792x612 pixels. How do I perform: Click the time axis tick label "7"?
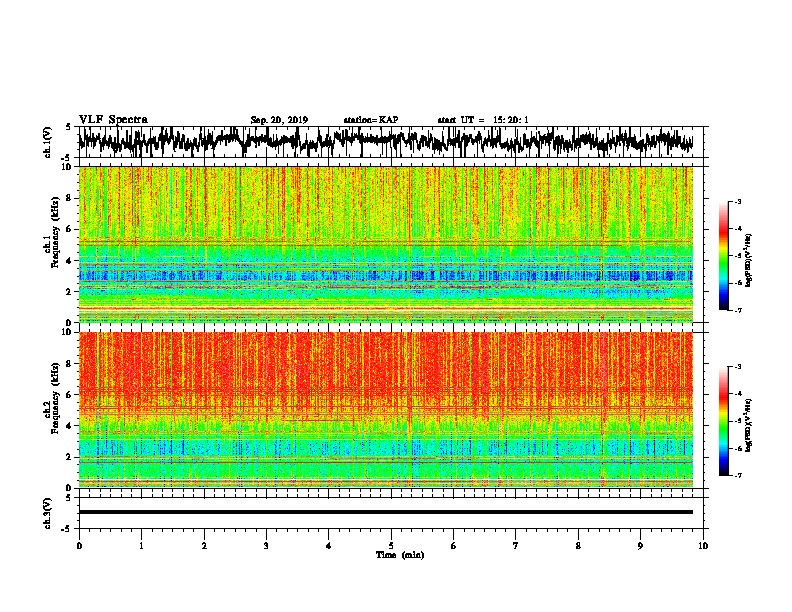click(516, 546)
